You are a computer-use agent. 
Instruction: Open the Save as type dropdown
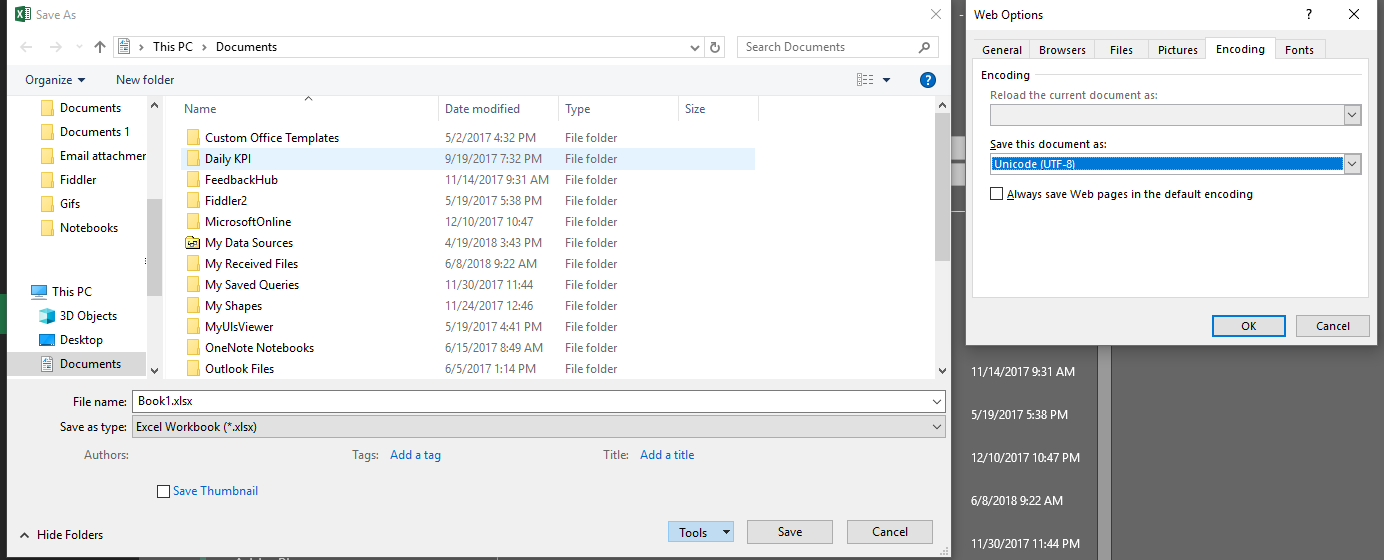(538, 427)
